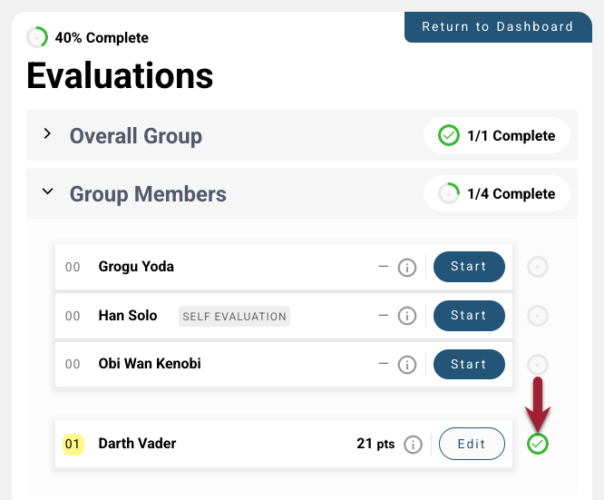
Task: Start the Han Solo self evaluation
Action: pyautogui.click(x=468, y=316)
